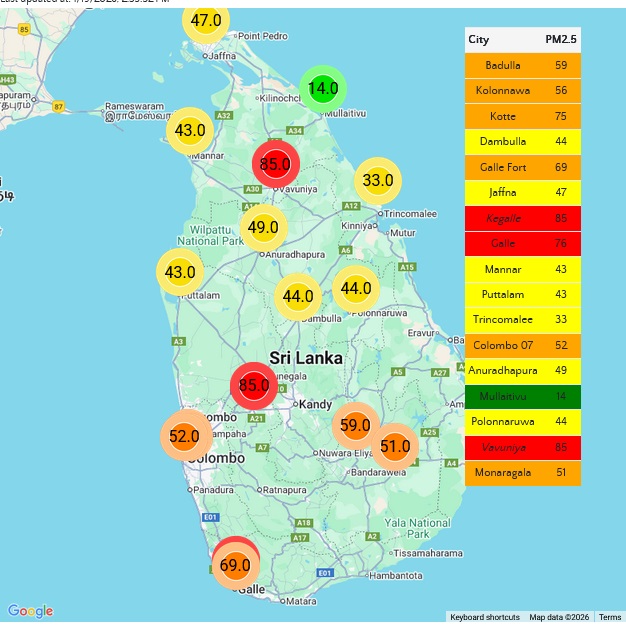626x632 pixels.
Task: Open the Keyboard shortcuts button
Action: [484, 617]
